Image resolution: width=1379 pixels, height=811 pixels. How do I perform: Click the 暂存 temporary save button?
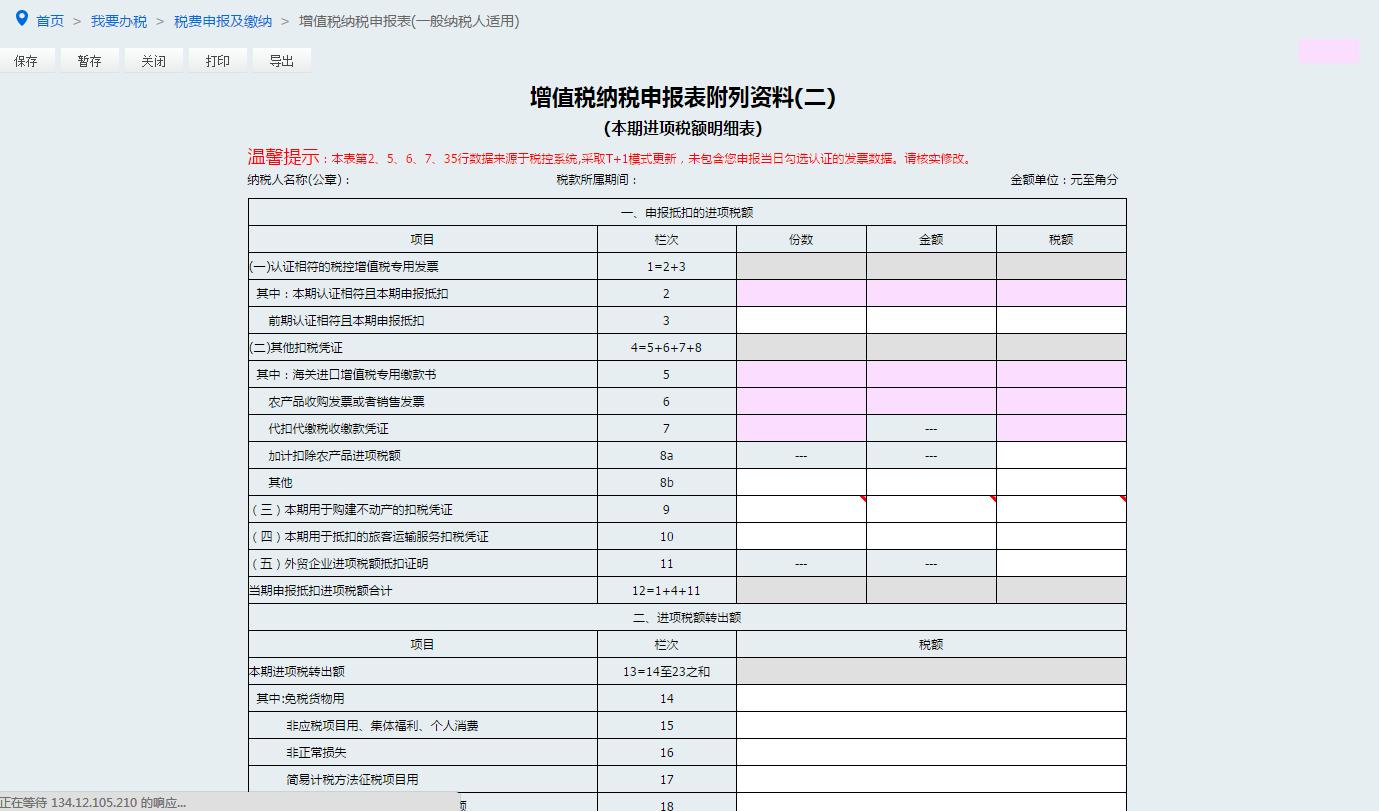89,60
